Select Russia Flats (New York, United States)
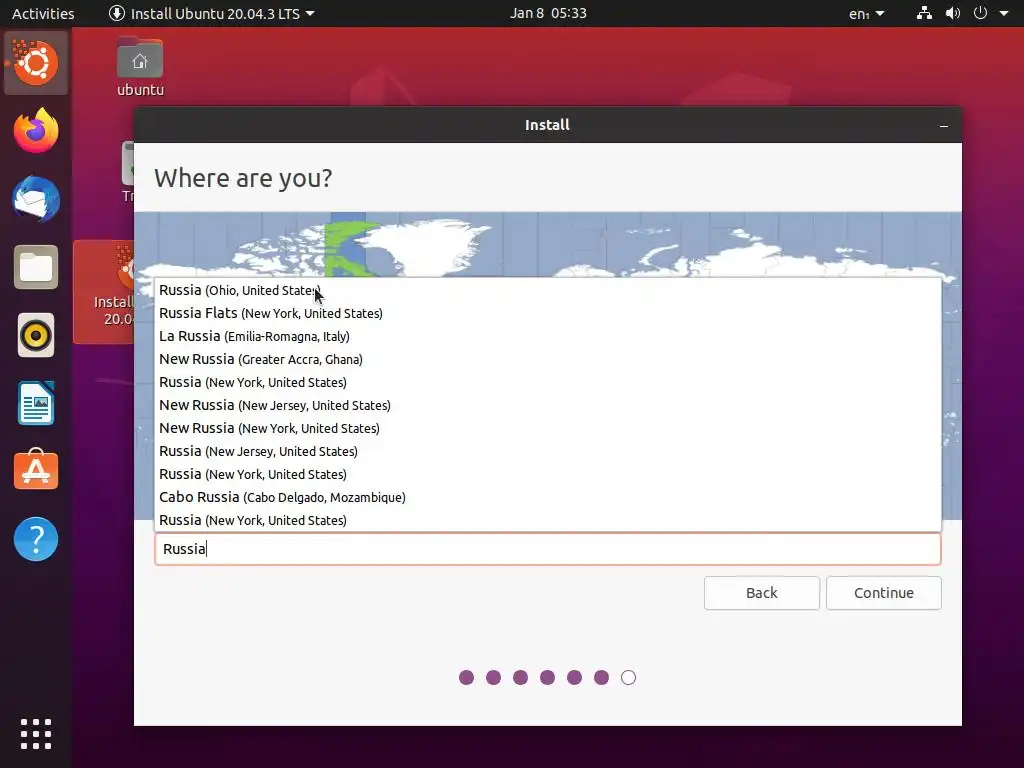 point(548,313)
